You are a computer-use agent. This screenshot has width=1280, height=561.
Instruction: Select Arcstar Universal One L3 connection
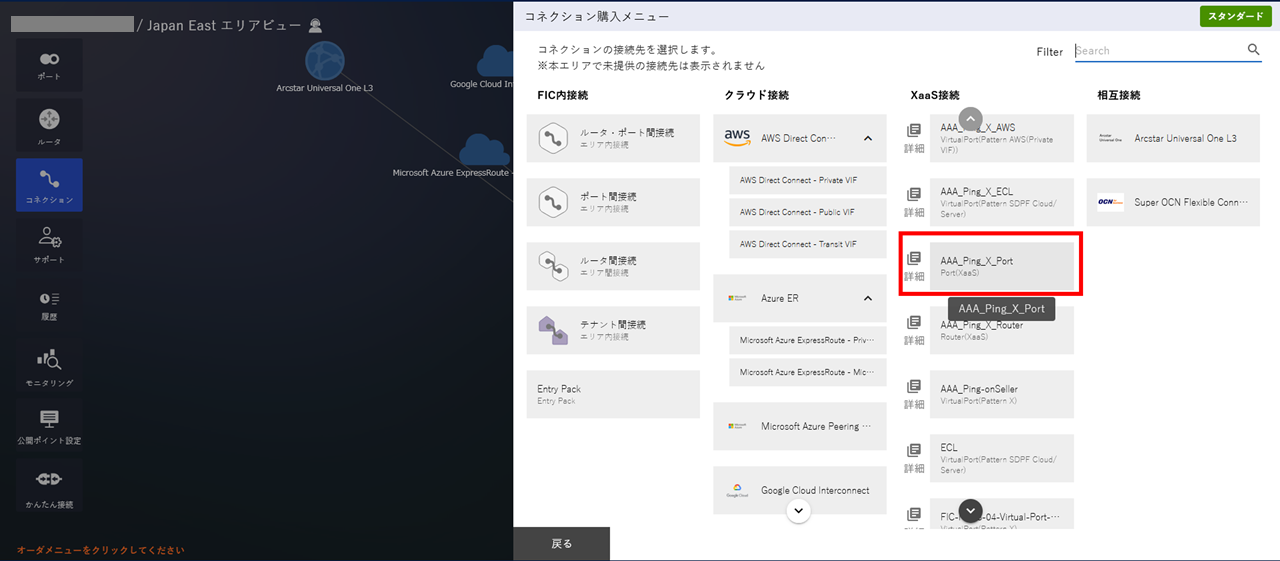[1173, 138]
